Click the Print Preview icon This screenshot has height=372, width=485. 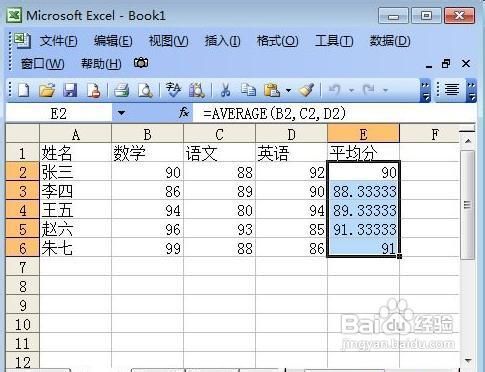(145, 90)
